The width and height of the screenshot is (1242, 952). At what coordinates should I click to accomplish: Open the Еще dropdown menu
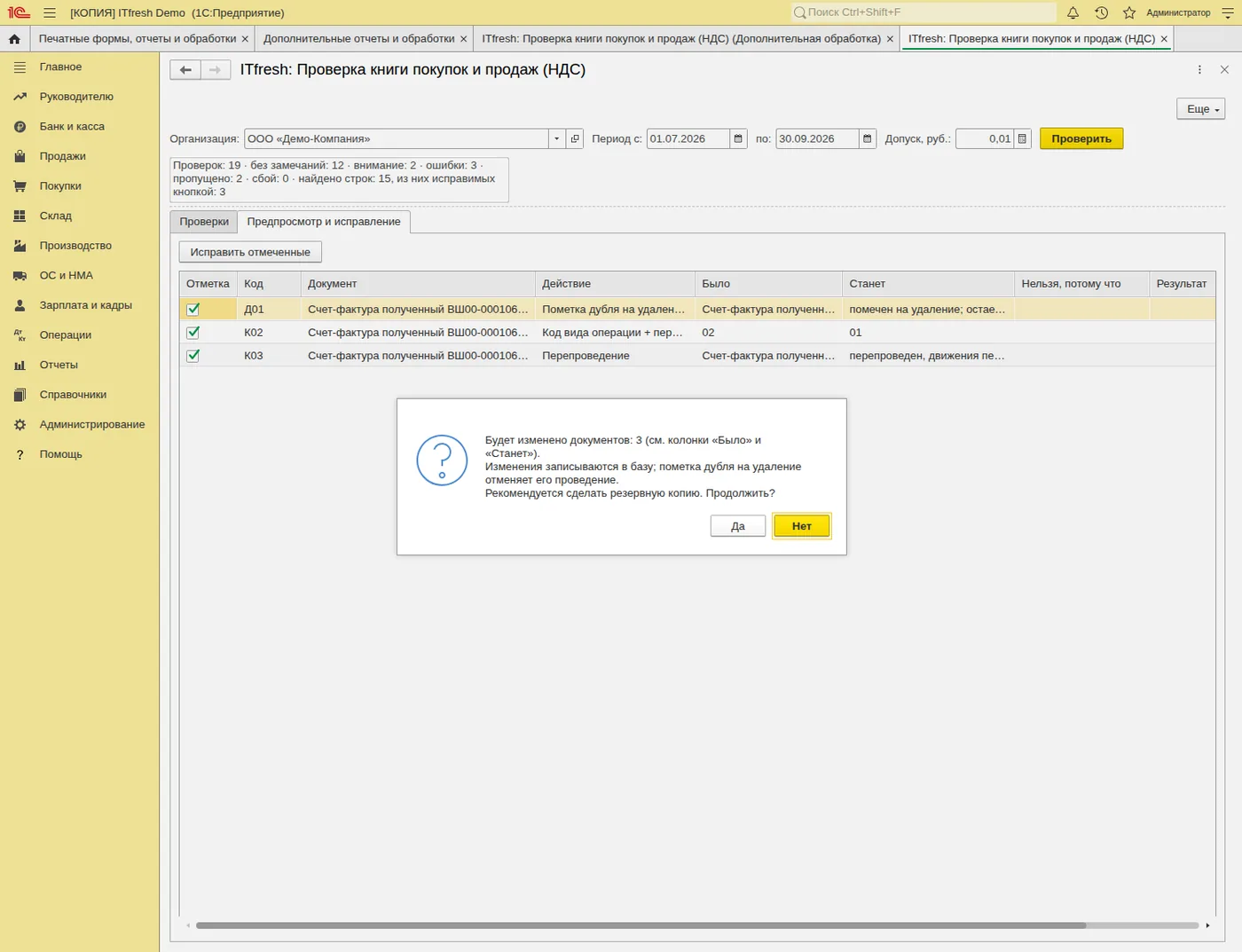pos(1200,109)
